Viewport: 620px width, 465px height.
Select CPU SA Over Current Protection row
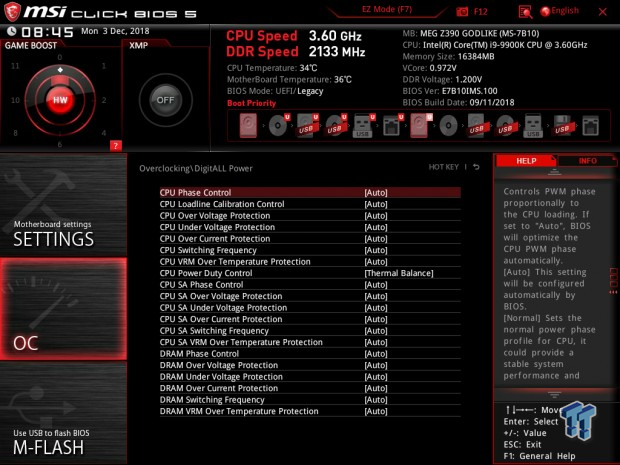[x=310, y=319]
